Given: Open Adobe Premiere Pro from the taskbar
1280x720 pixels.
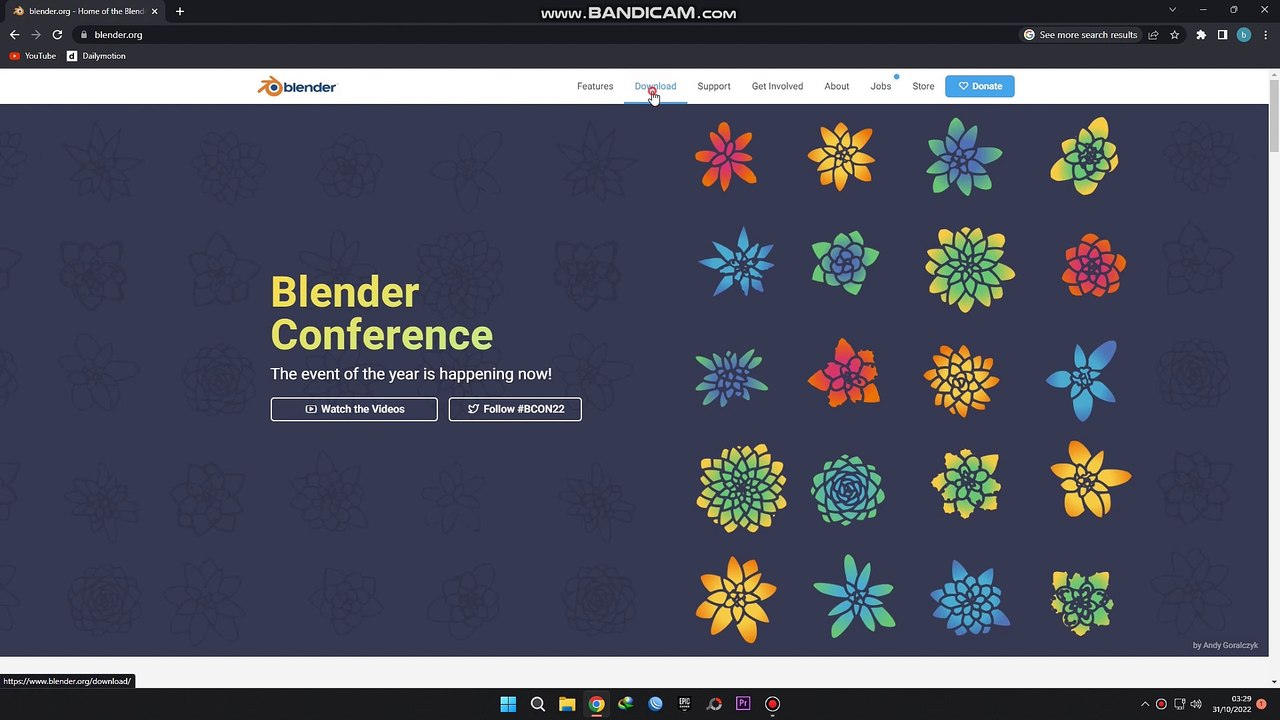Looking at the screenshot, I should [x=743, y=704].
